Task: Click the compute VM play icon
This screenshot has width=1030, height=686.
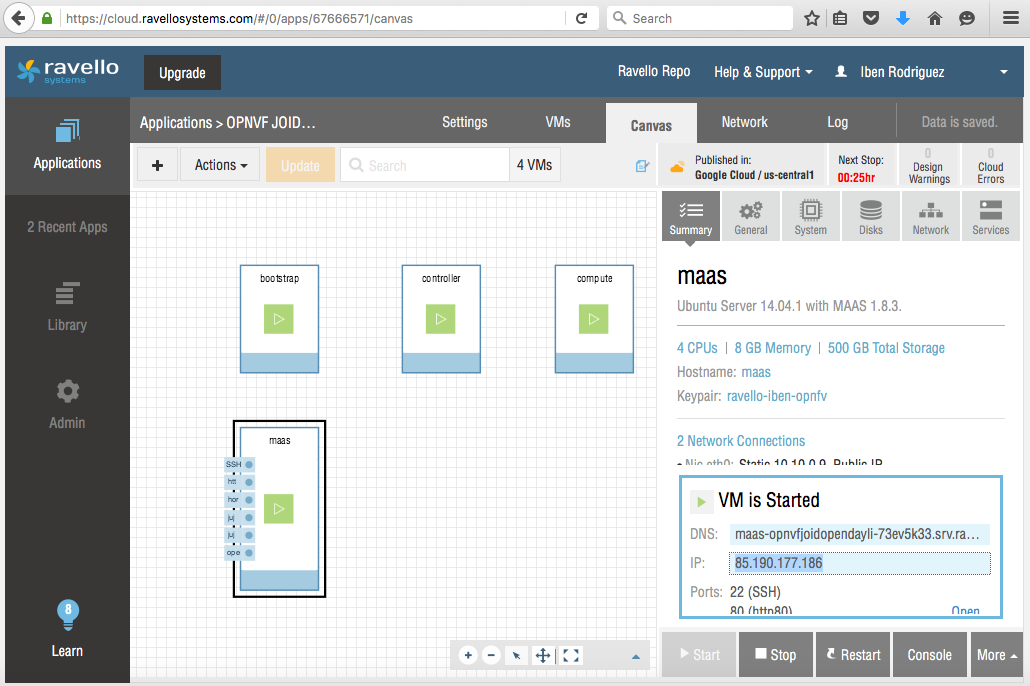Action: [593, 319]
